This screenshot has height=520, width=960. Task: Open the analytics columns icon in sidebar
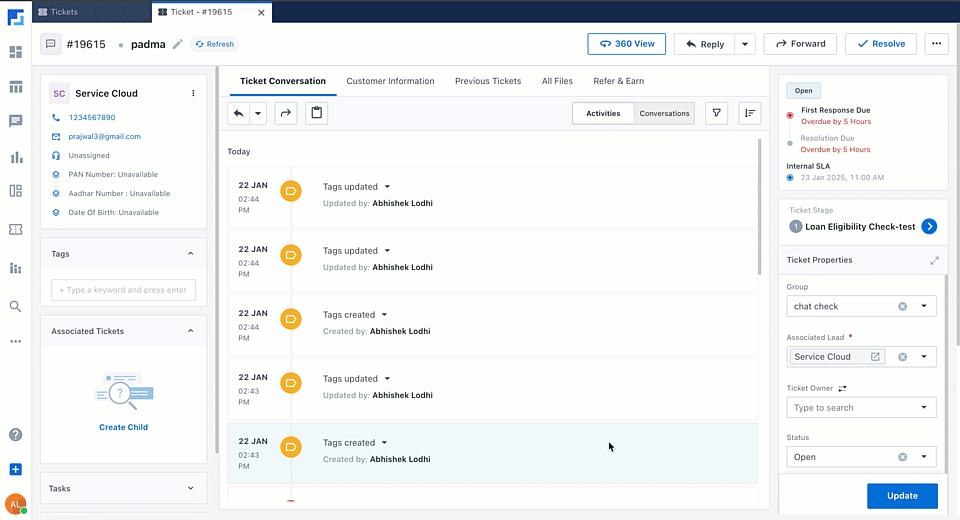click(16, 268)
